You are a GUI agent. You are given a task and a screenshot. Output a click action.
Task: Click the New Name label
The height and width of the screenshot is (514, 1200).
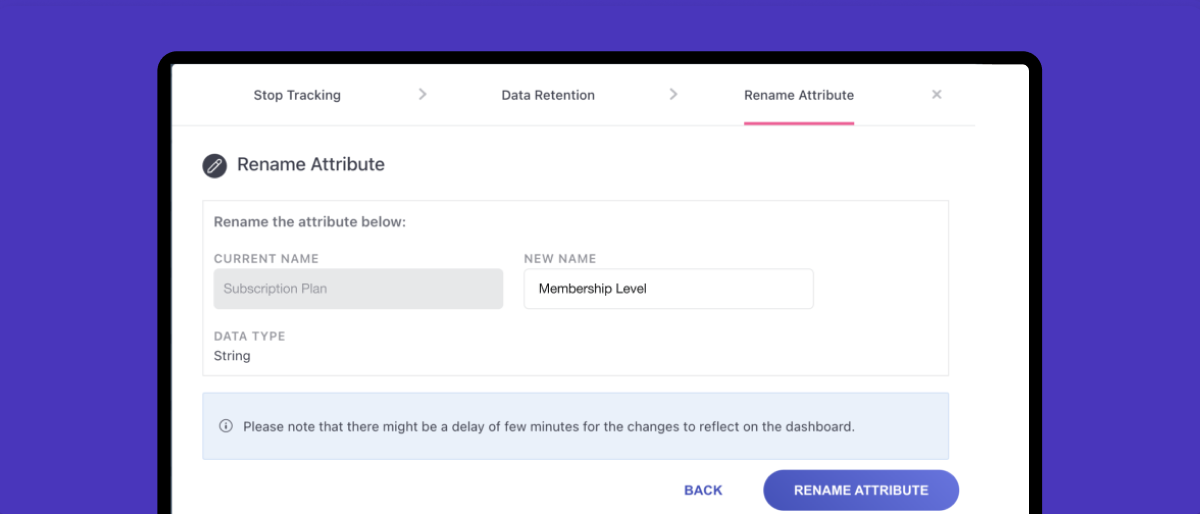(560, 259)
